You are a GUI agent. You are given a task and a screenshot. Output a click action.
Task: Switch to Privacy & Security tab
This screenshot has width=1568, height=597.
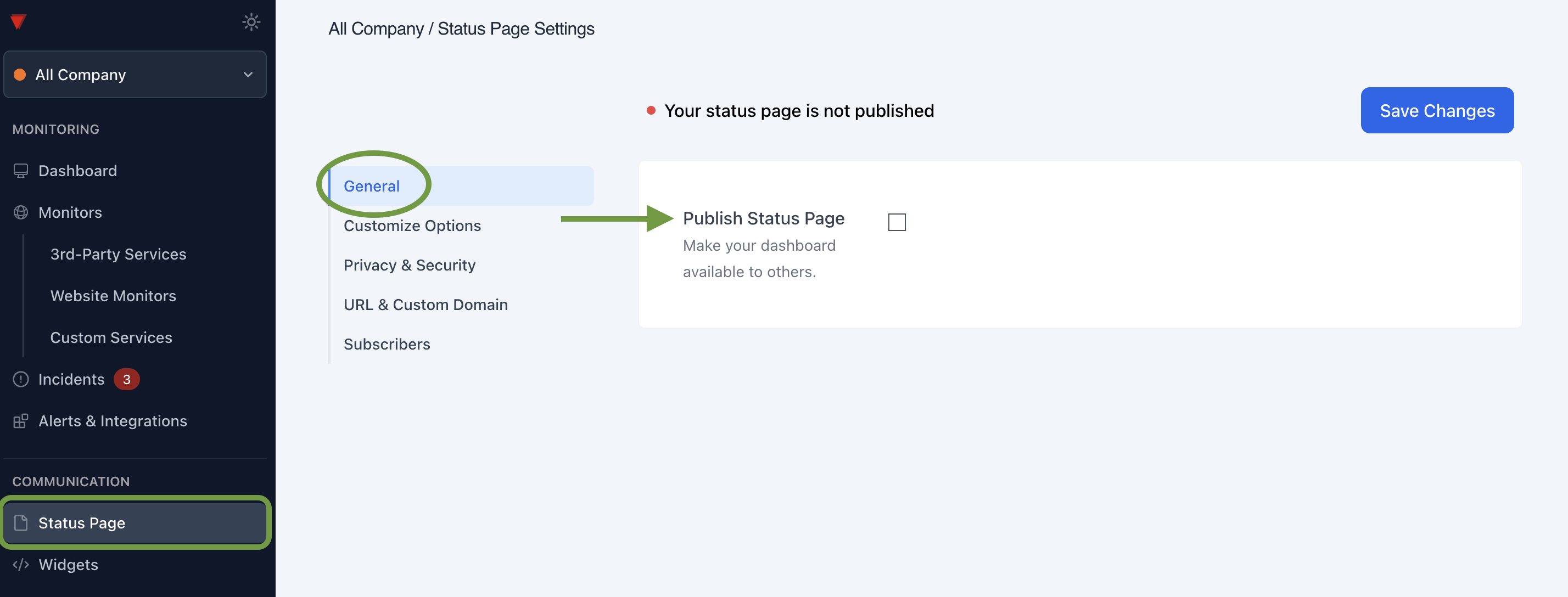point(409,266)
